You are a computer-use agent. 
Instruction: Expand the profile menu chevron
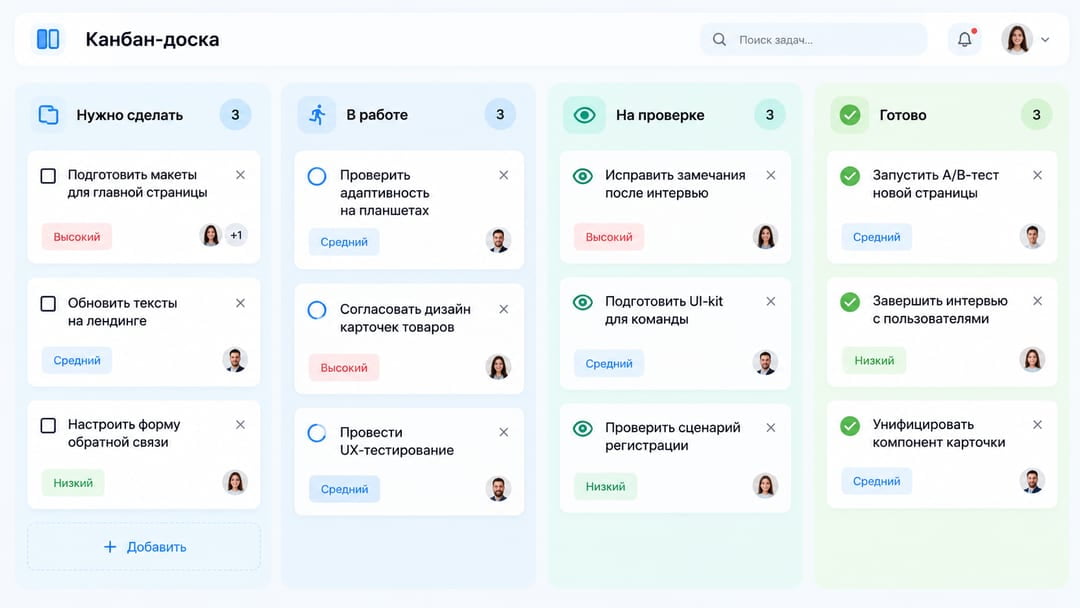(1045, 40)
